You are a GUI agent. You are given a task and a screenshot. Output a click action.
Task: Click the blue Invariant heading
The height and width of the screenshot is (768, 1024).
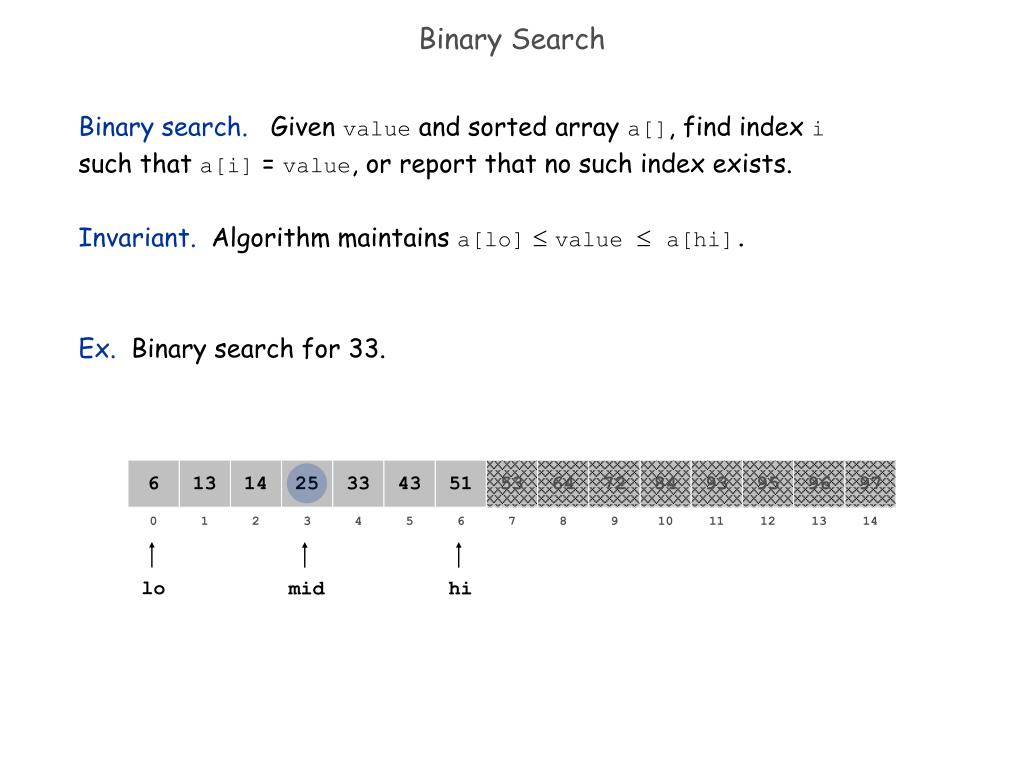click(137, 238)
